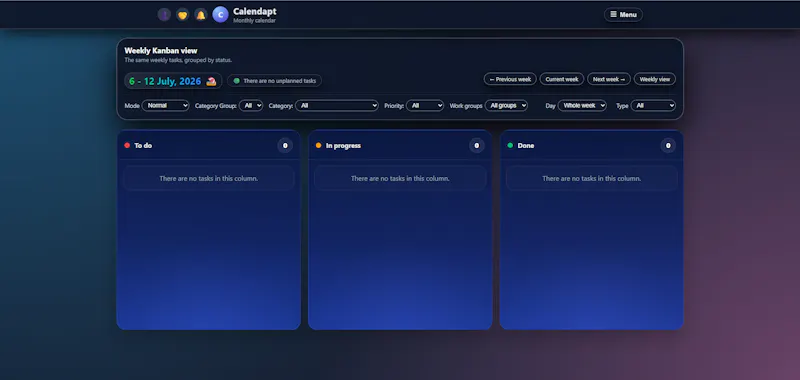Jump to the Current week
Viewport: 800px width, 380px height.
point(562,79)
